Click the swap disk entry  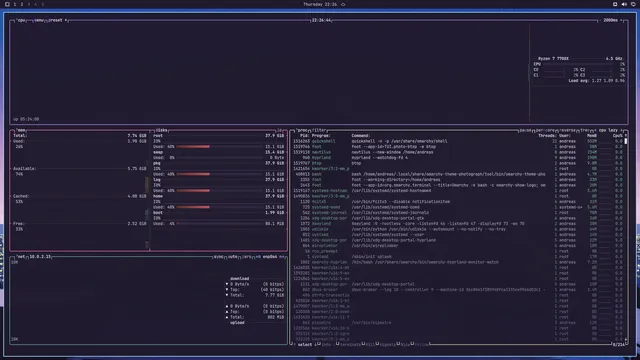pyautogui.click(x=218, y=152)
